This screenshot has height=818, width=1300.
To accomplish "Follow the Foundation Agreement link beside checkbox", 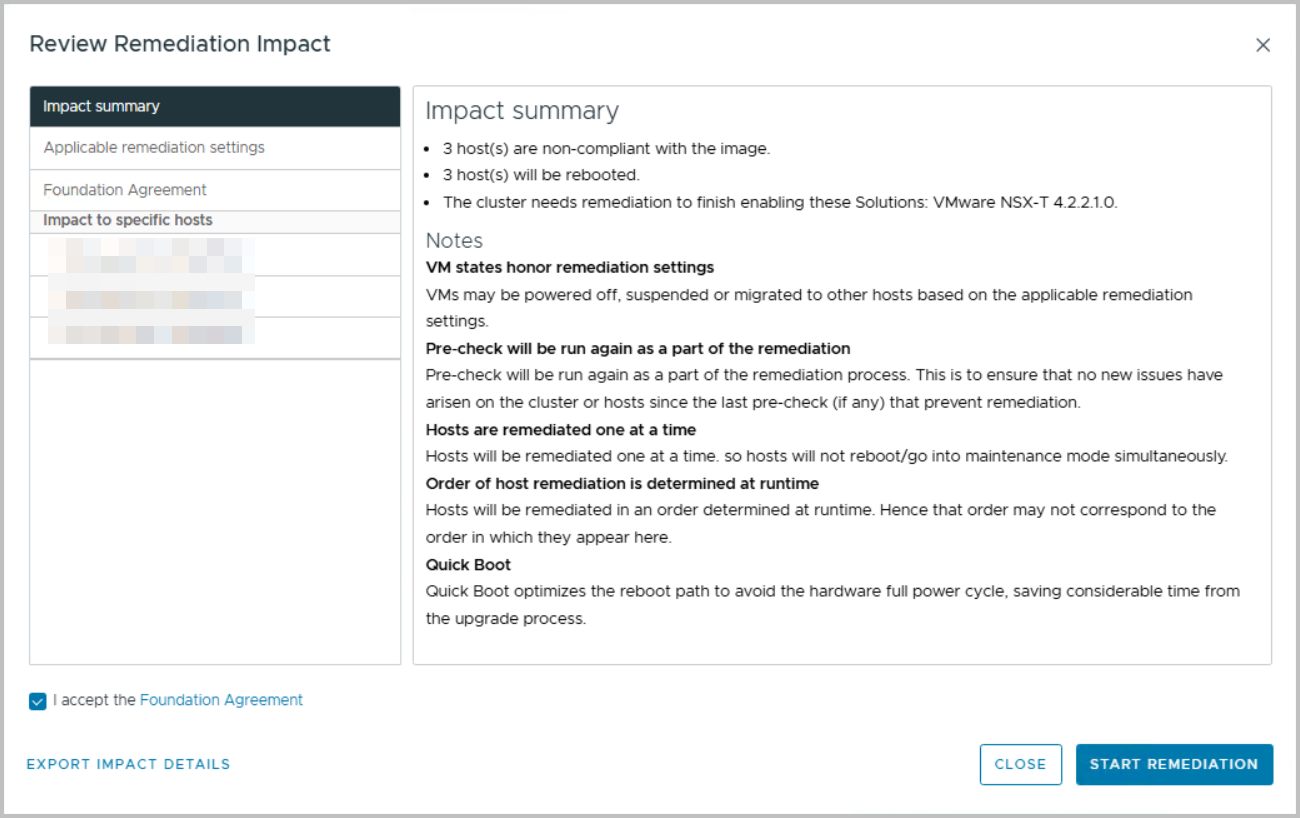I will pyautogui.click(x=221, y=700).
